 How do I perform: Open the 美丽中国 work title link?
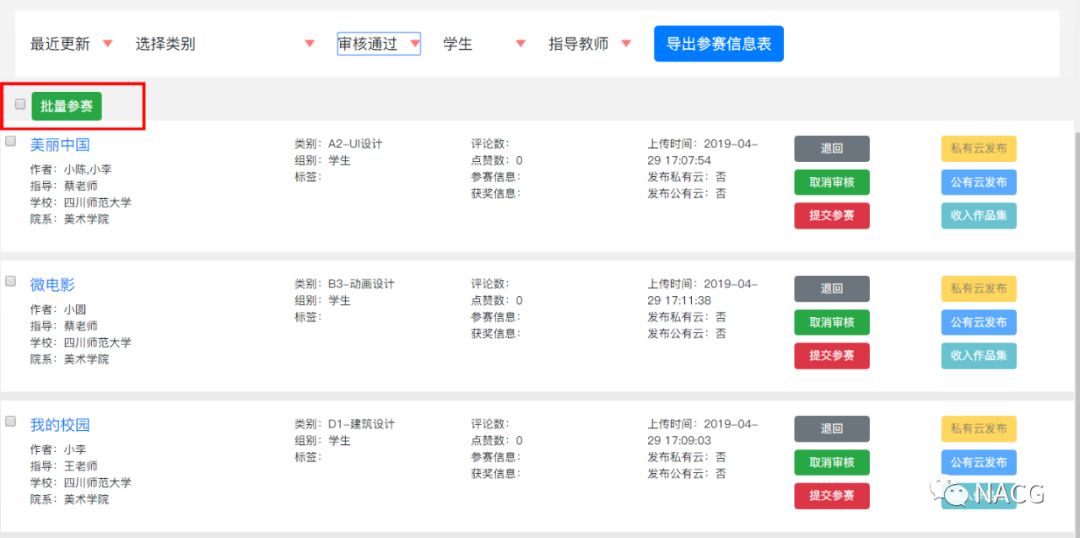60,145
